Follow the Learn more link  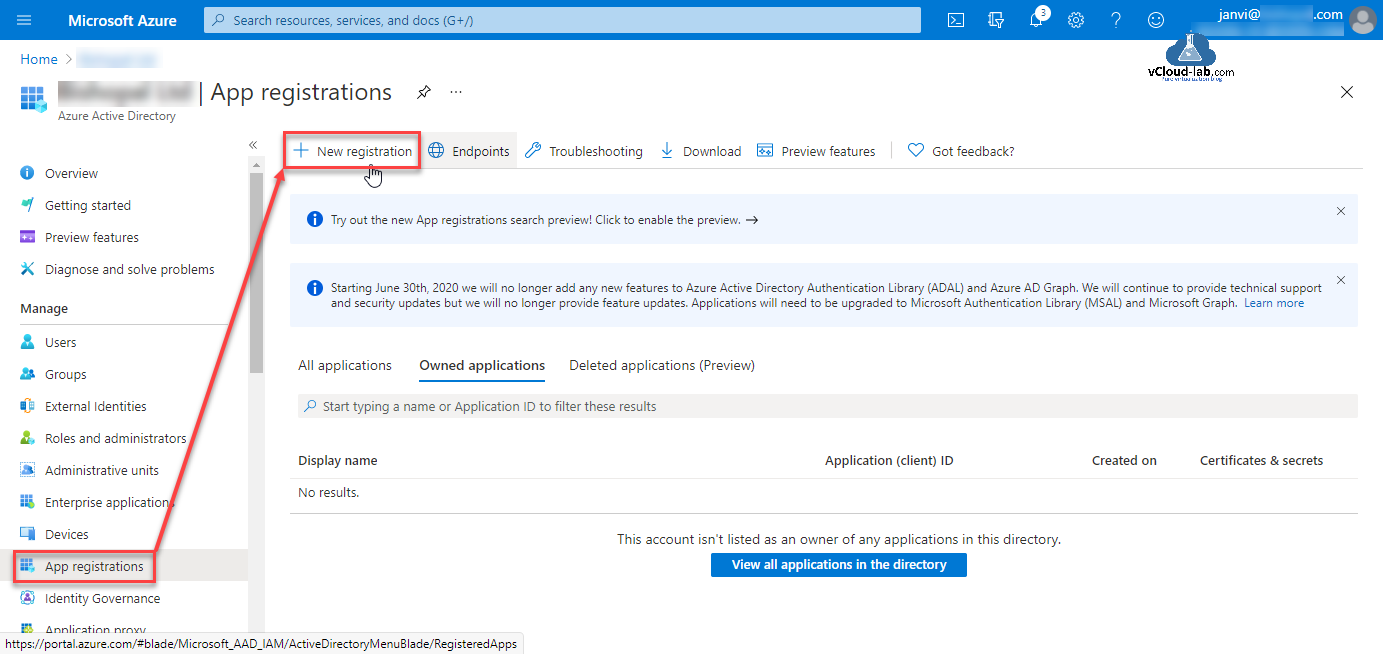[1274, 303]
